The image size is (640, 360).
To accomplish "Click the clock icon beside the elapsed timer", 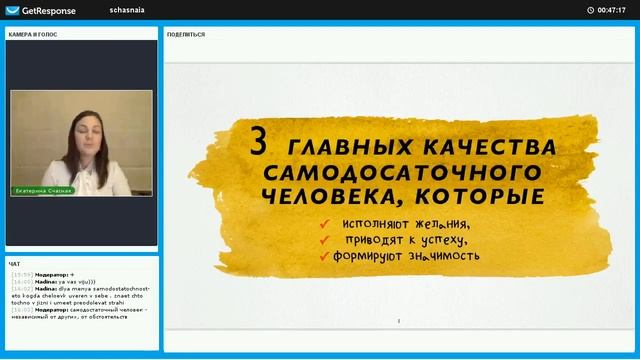I will pos(590,10).
